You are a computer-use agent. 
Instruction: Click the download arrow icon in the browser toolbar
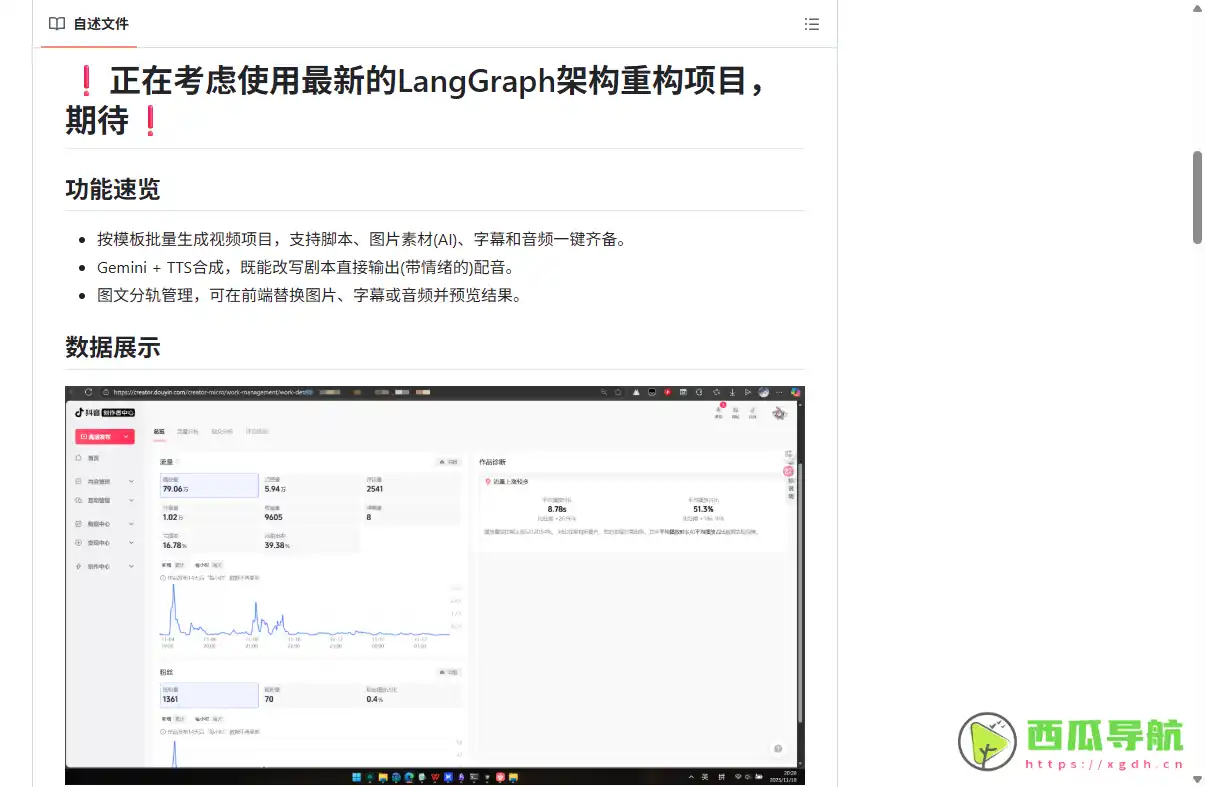(732, 393)
